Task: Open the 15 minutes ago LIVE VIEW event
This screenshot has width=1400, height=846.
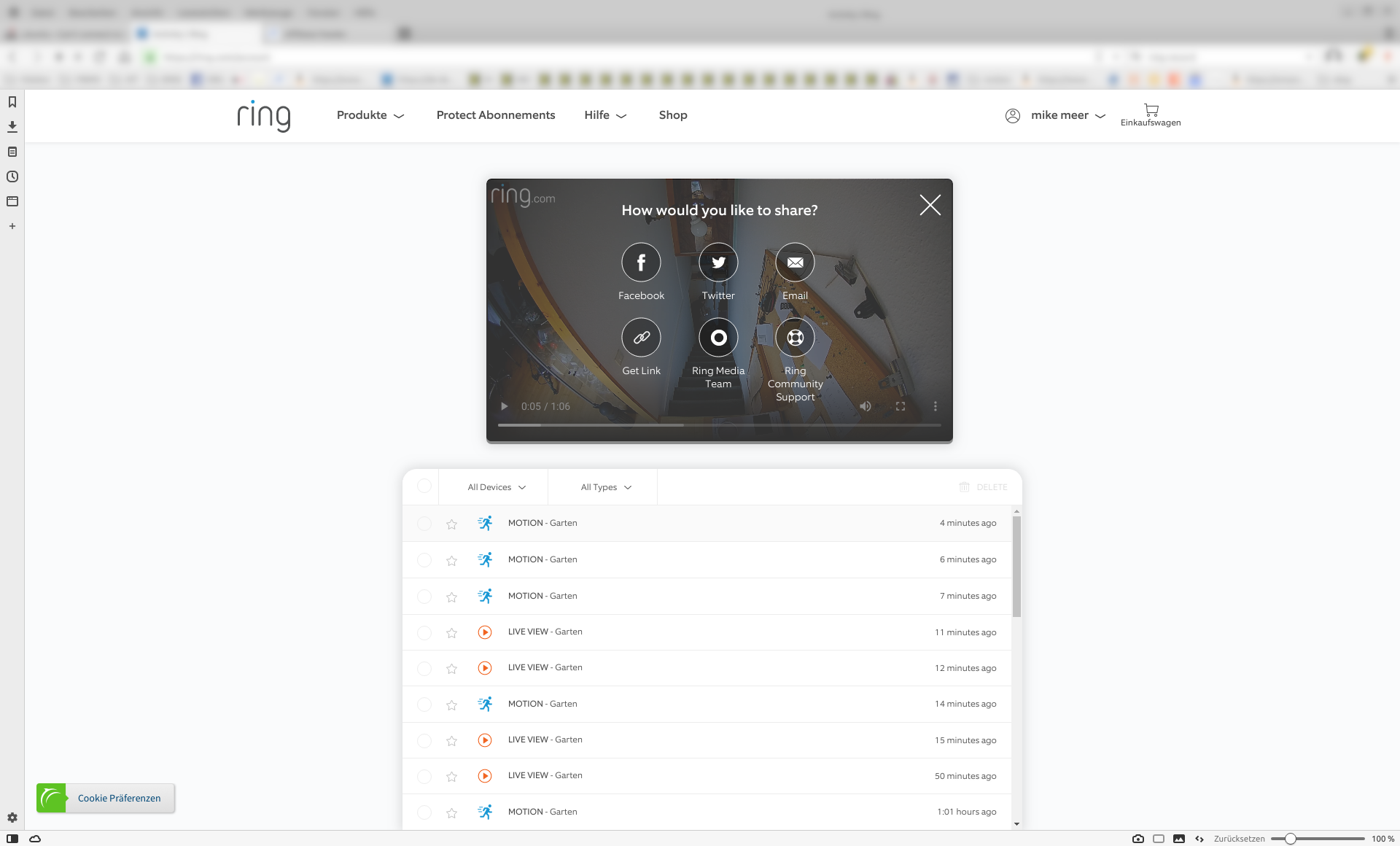Action: 707,740
